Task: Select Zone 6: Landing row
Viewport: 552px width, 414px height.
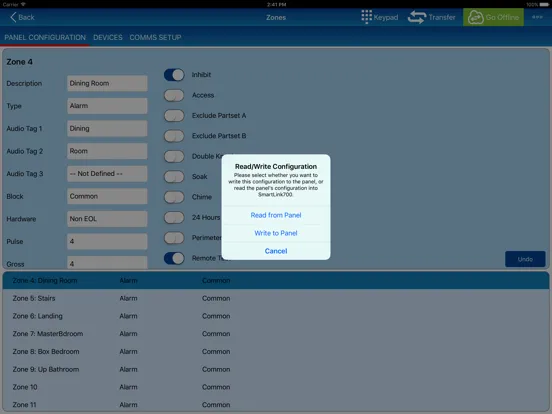Action: [276, 316]
